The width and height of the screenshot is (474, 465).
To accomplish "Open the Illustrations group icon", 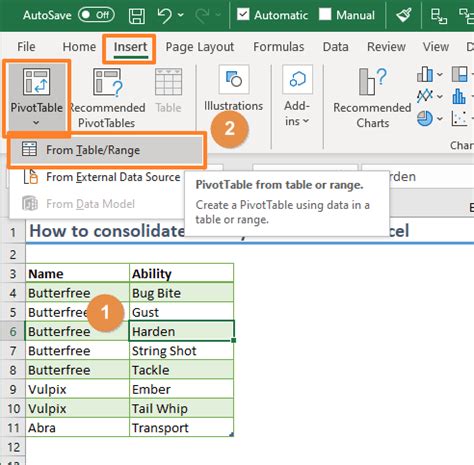I will point(234,79).
